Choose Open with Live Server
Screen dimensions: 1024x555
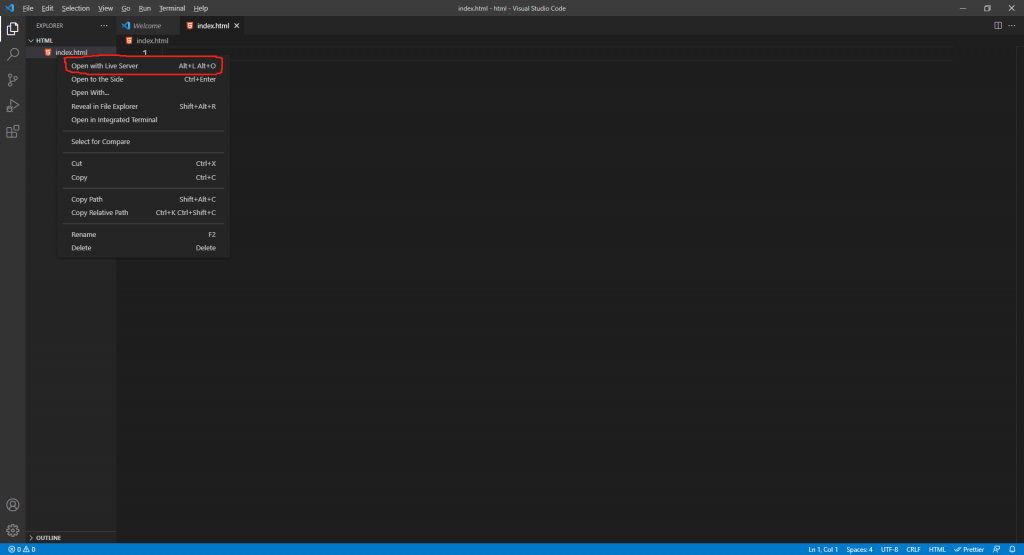point(143,65)
